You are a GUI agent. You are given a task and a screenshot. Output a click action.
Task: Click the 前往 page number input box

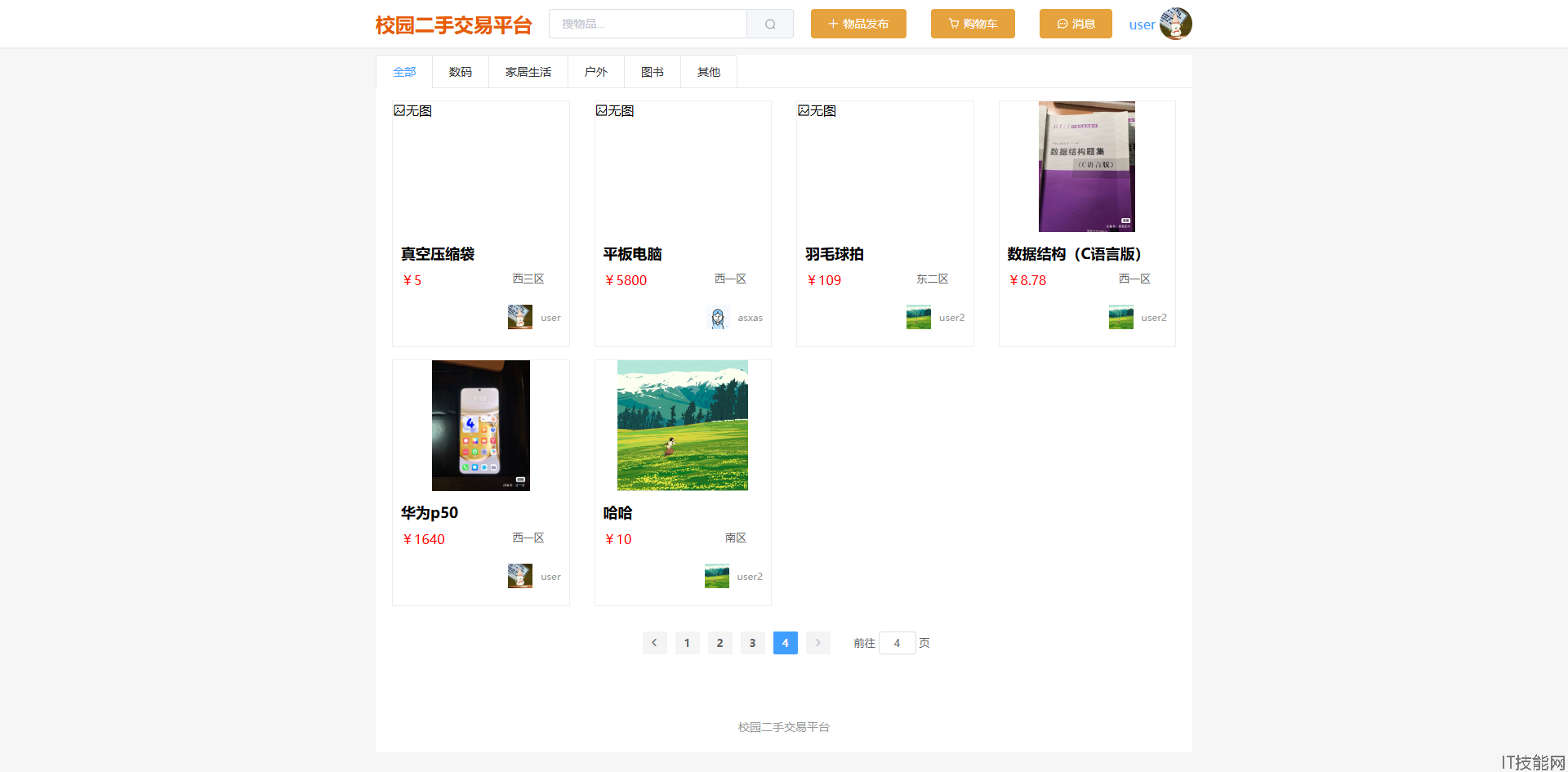point(897,643)
